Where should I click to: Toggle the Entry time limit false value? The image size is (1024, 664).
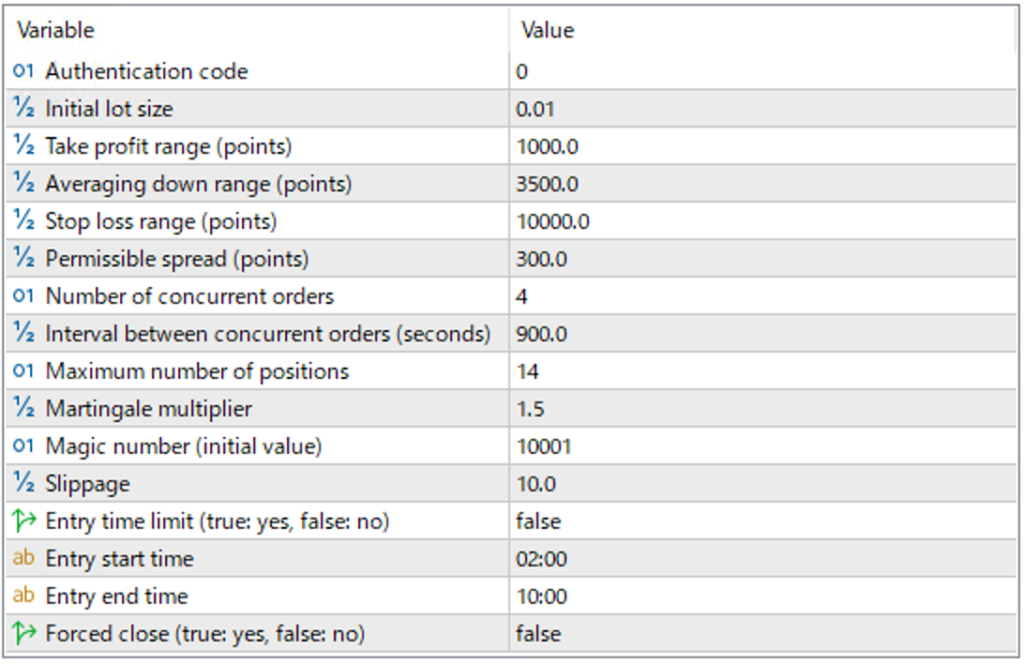(538, 521)
